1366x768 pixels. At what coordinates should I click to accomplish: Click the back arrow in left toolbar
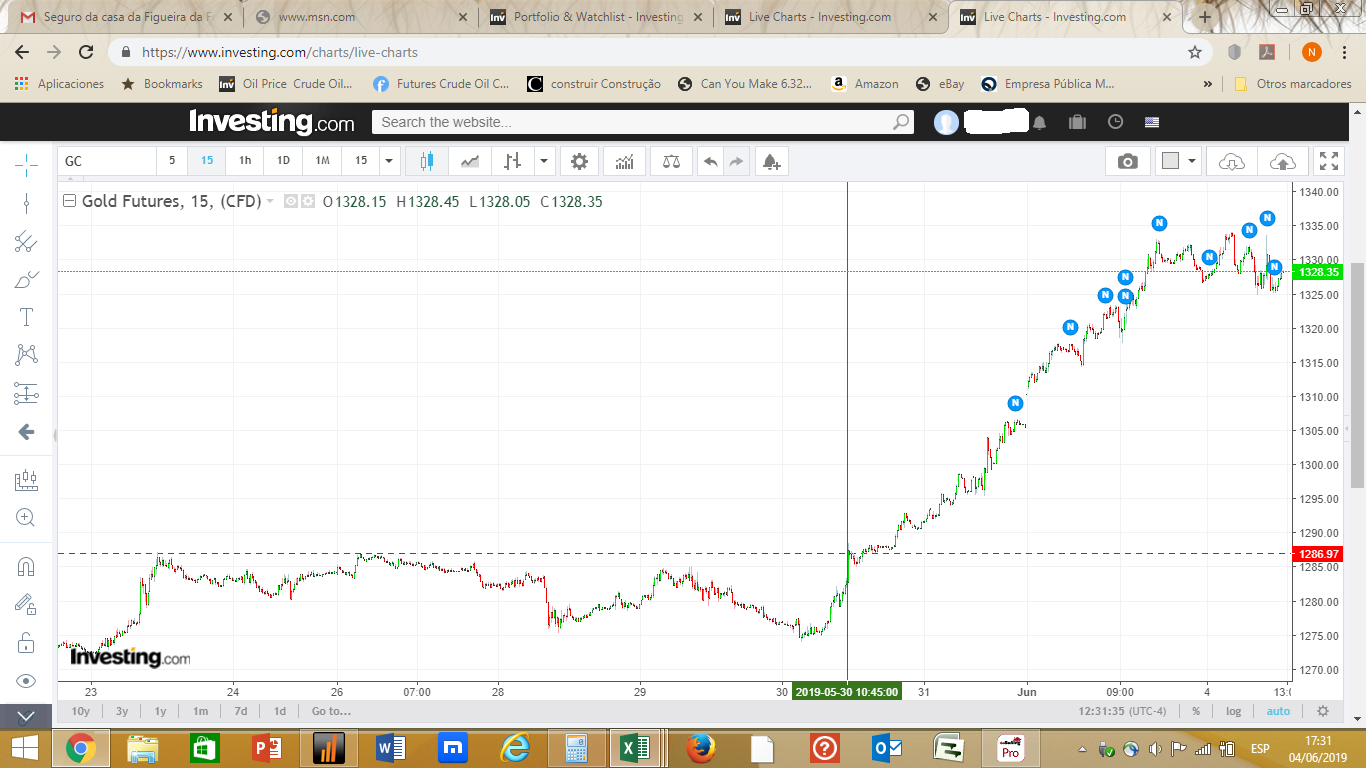[26, 432]
